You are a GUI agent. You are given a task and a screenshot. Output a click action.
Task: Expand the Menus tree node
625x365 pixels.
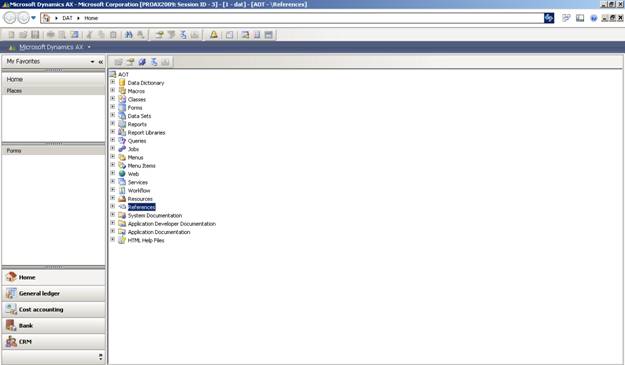[112, 157]
